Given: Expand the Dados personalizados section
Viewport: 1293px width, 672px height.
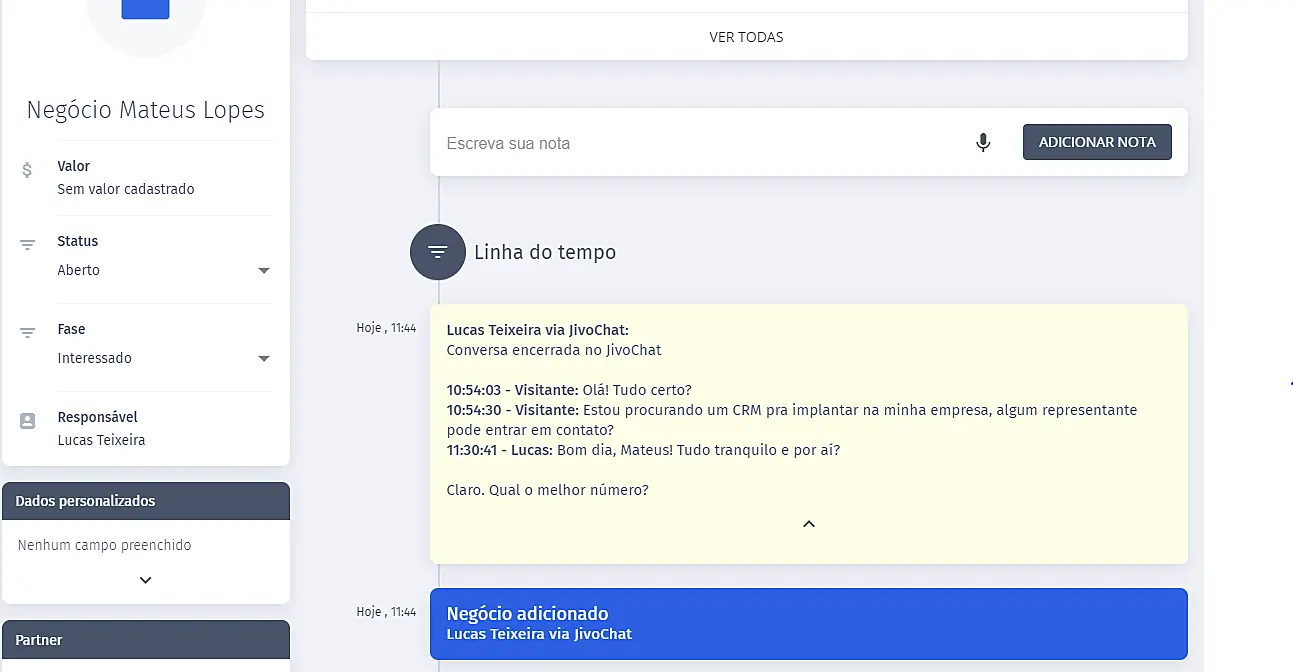Looking at the screenshot, I should pyautogui.click(x=145, y=580).
